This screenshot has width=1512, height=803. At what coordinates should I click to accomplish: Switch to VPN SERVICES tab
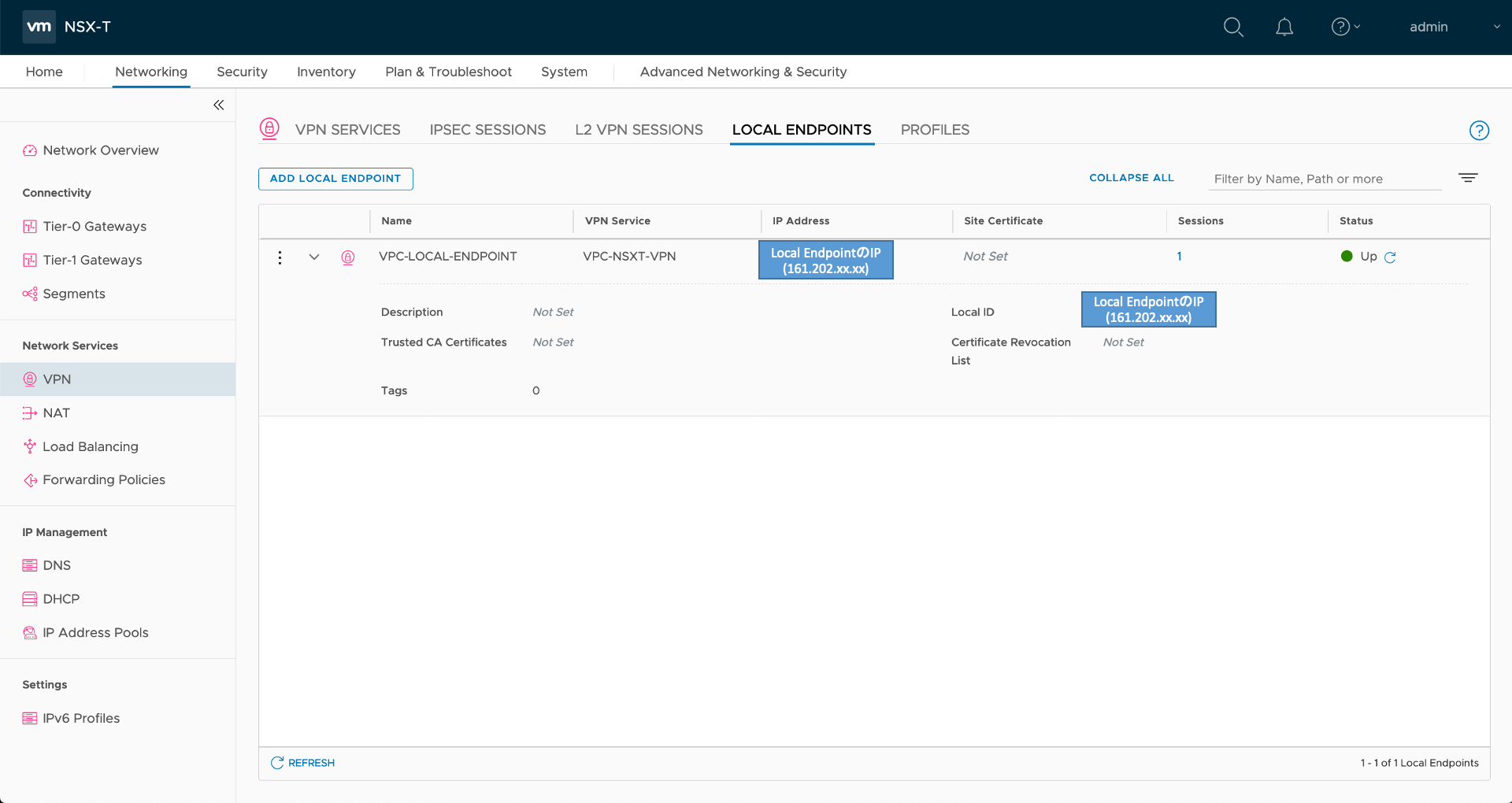(347, 130)
